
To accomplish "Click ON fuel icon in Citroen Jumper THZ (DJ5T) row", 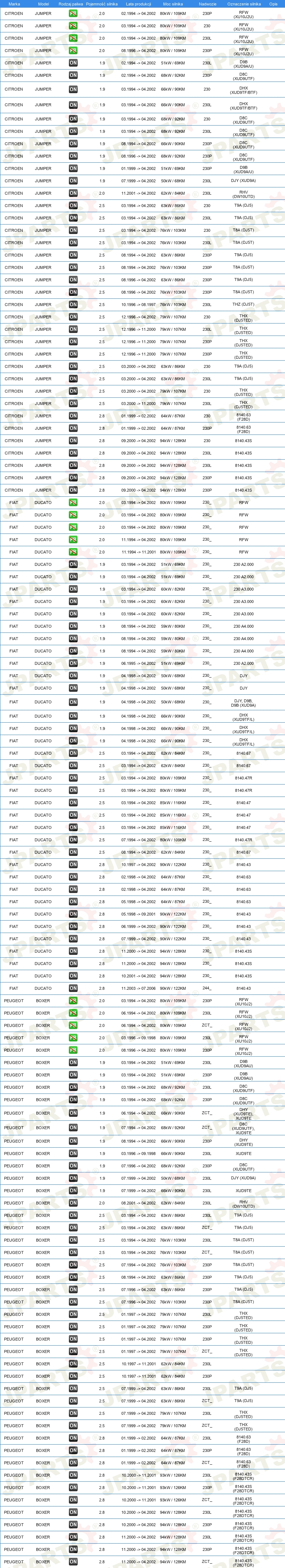I will [73, 305].
